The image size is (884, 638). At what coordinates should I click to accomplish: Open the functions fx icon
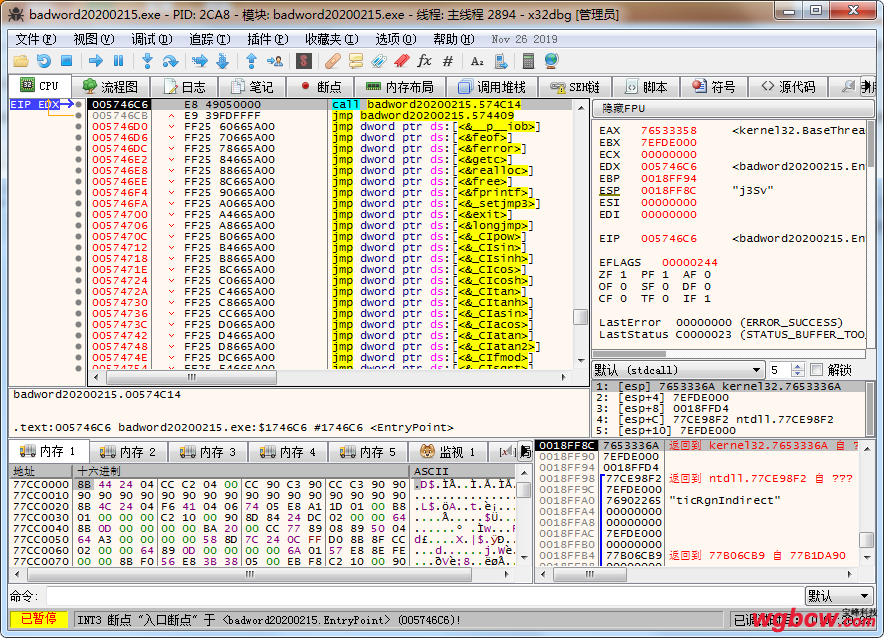[x=425, y=61]
